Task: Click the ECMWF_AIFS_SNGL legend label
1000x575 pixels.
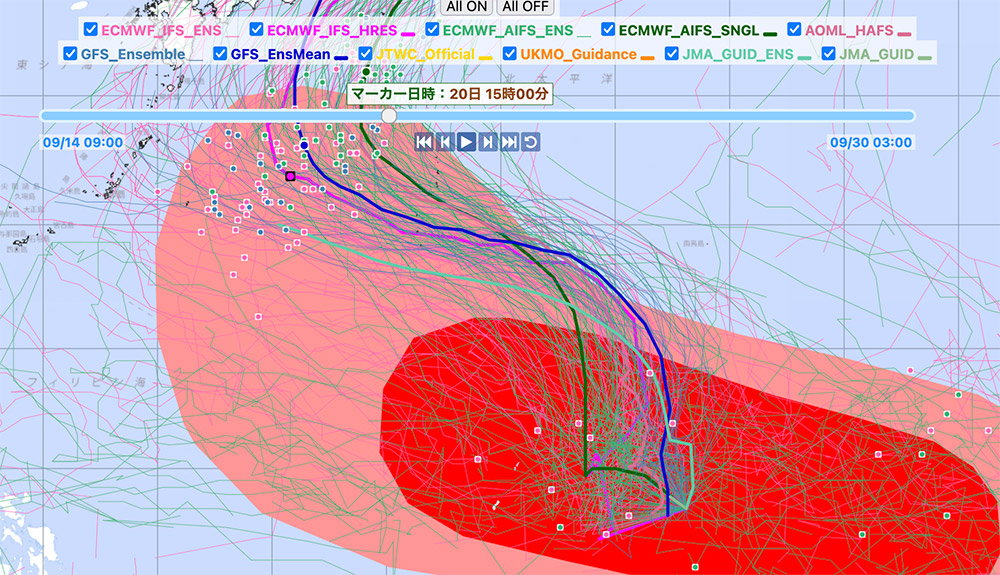Action: (689, 30)
